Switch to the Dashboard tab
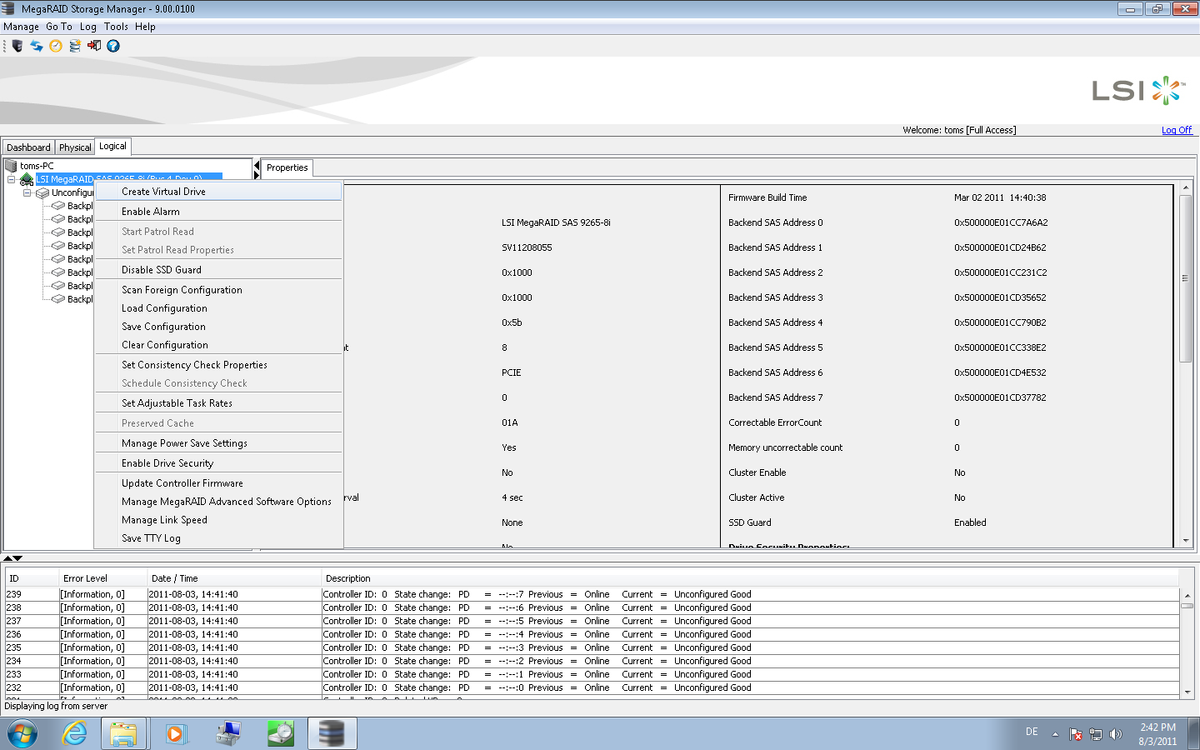This screenshot has width=1200, height=750. (x=28, y=146)
